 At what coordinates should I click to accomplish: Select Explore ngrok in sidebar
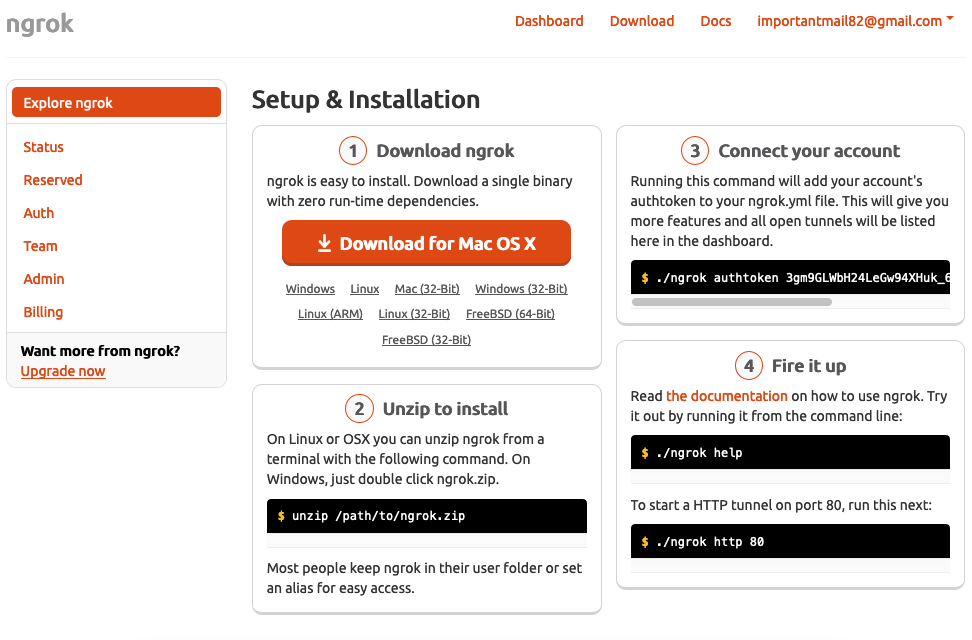[117, 102]
